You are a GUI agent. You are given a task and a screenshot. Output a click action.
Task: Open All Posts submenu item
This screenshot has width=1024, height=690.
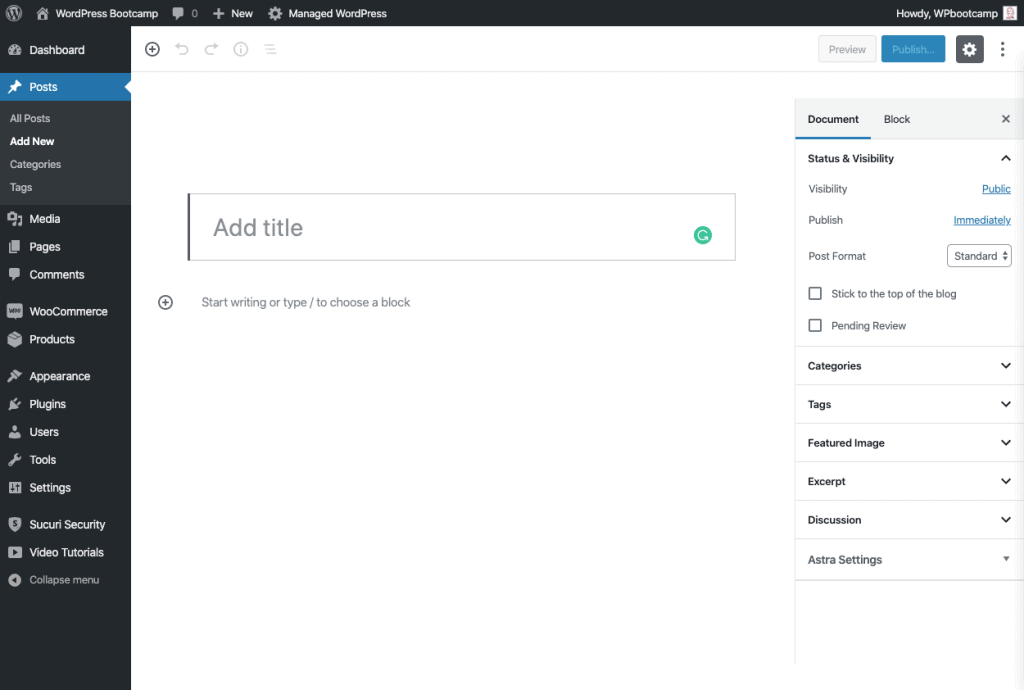point(30,118)
